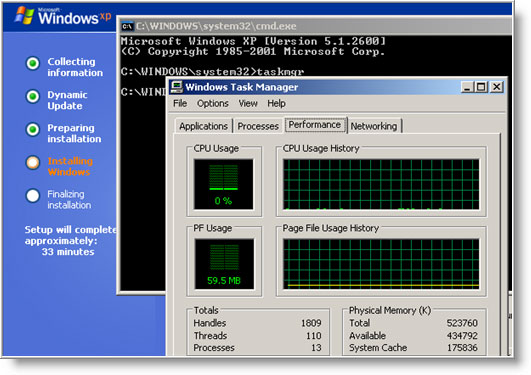Click the Installing Windows step indicator
Viewport: 531px width, 375px height.
[33, 163]
